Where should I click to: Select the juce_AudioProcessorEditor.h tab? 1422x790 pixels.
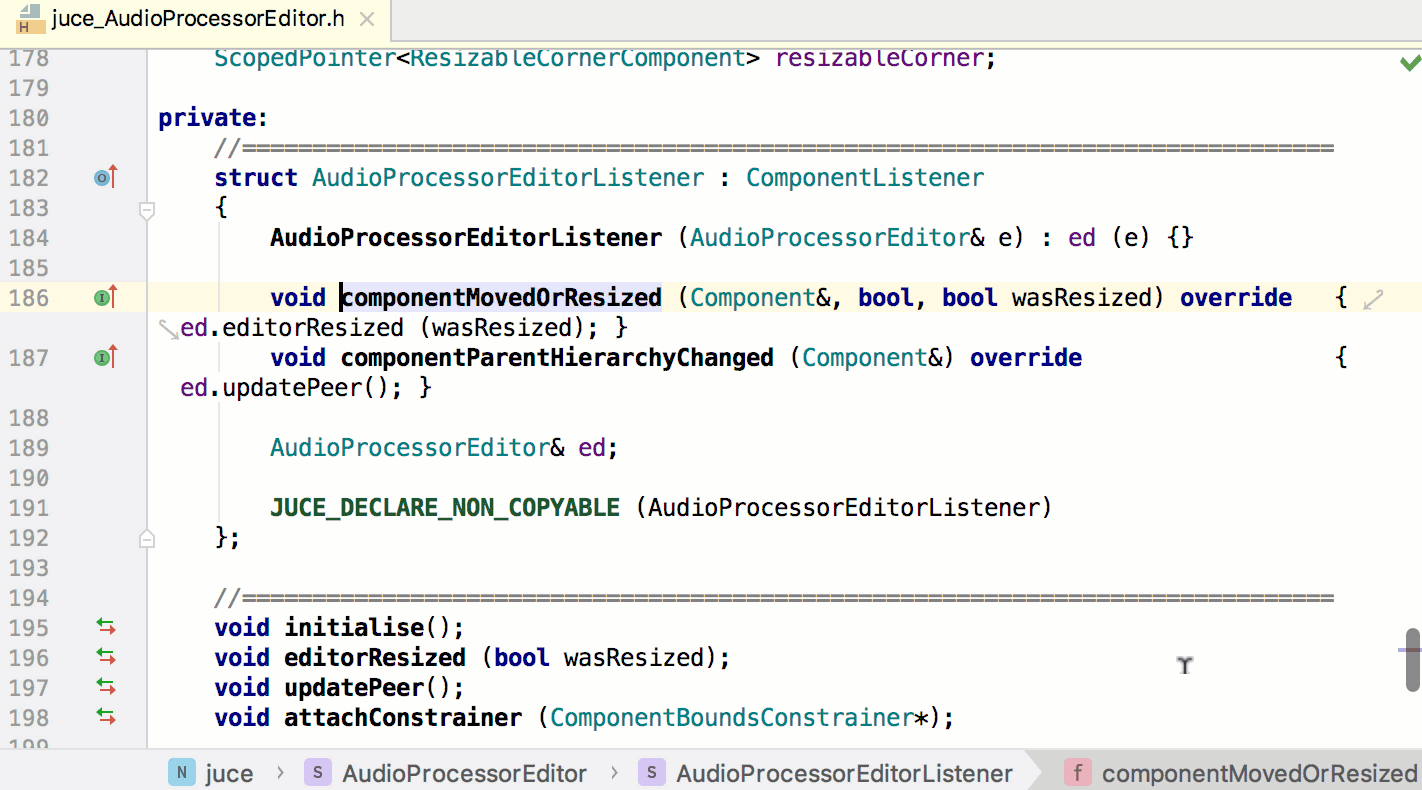[x=197, y=19]
